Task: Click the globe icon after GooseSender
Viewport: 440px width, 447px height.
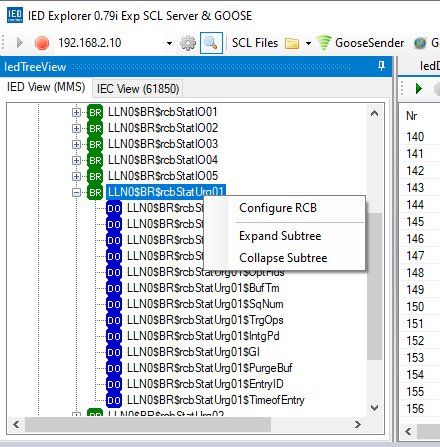Action: pyautogui.click(x=420, y=43)
